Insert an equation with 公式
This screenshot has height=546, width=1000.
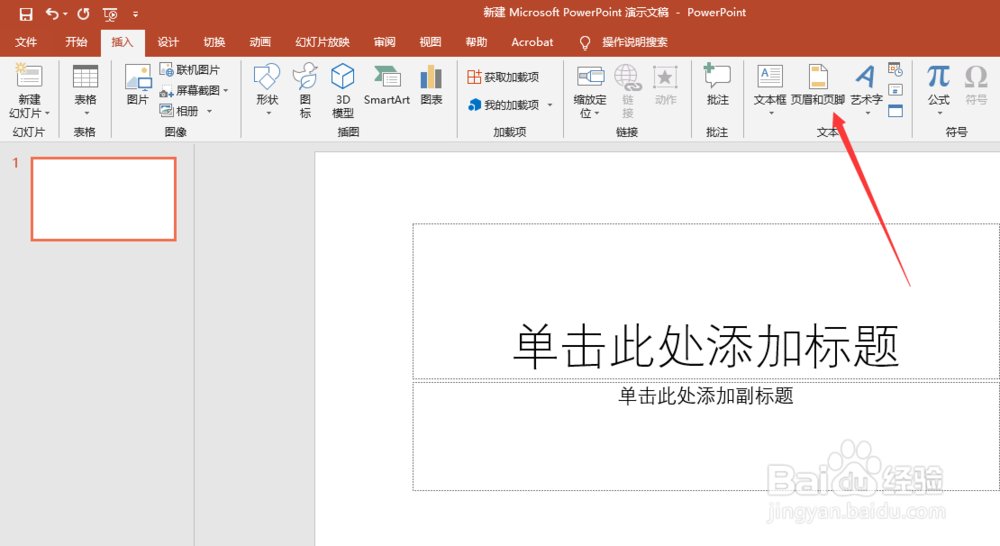tap(939, 84)
